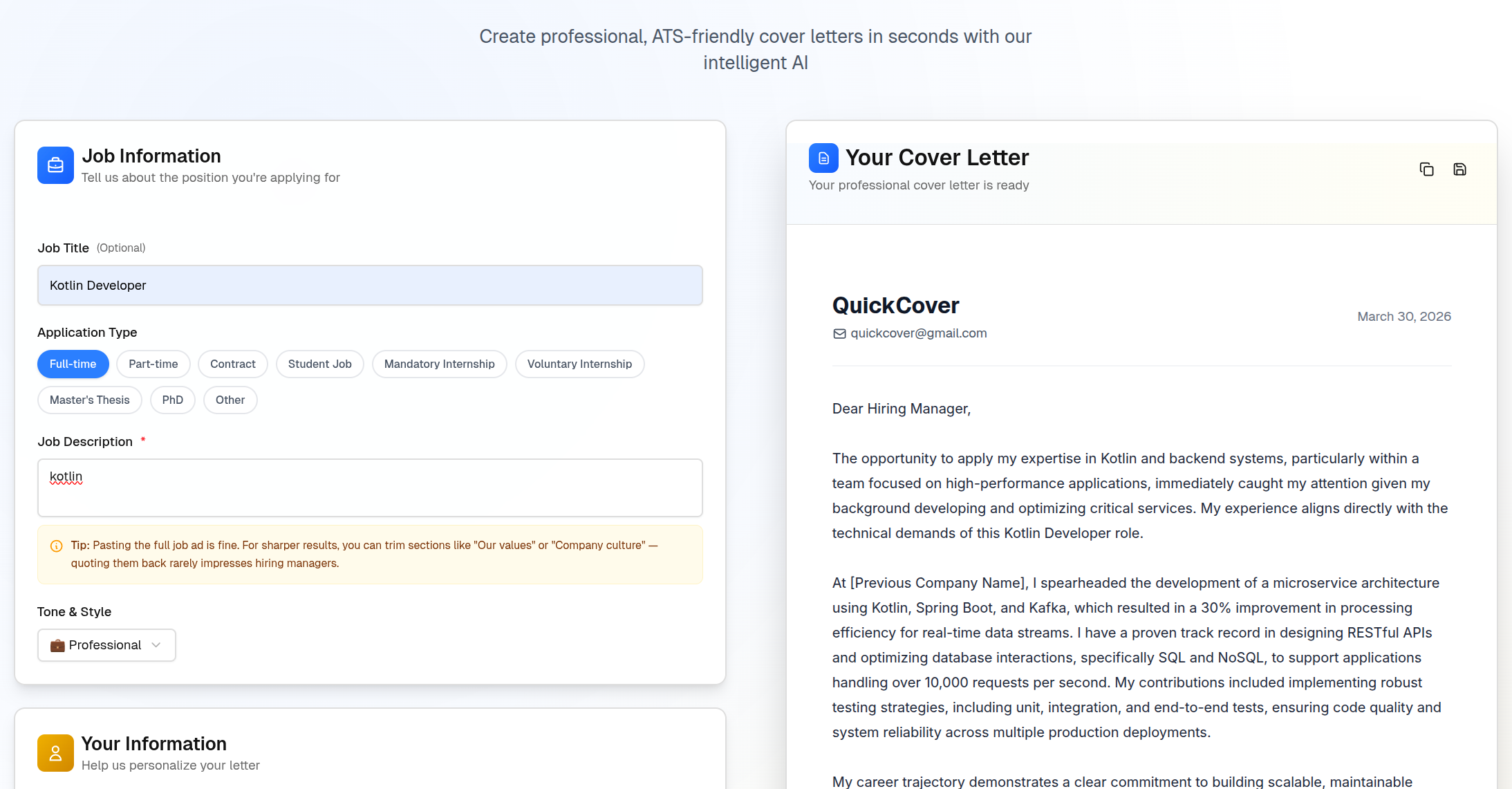Select Mandatory Internship type
The height and width of the screenshot is (789, 1512).
439,364
